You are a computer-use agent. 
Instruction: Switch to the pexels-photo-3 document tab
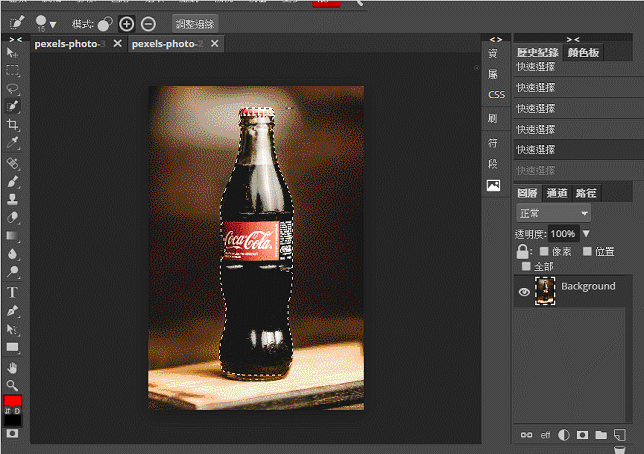(70, 44)
